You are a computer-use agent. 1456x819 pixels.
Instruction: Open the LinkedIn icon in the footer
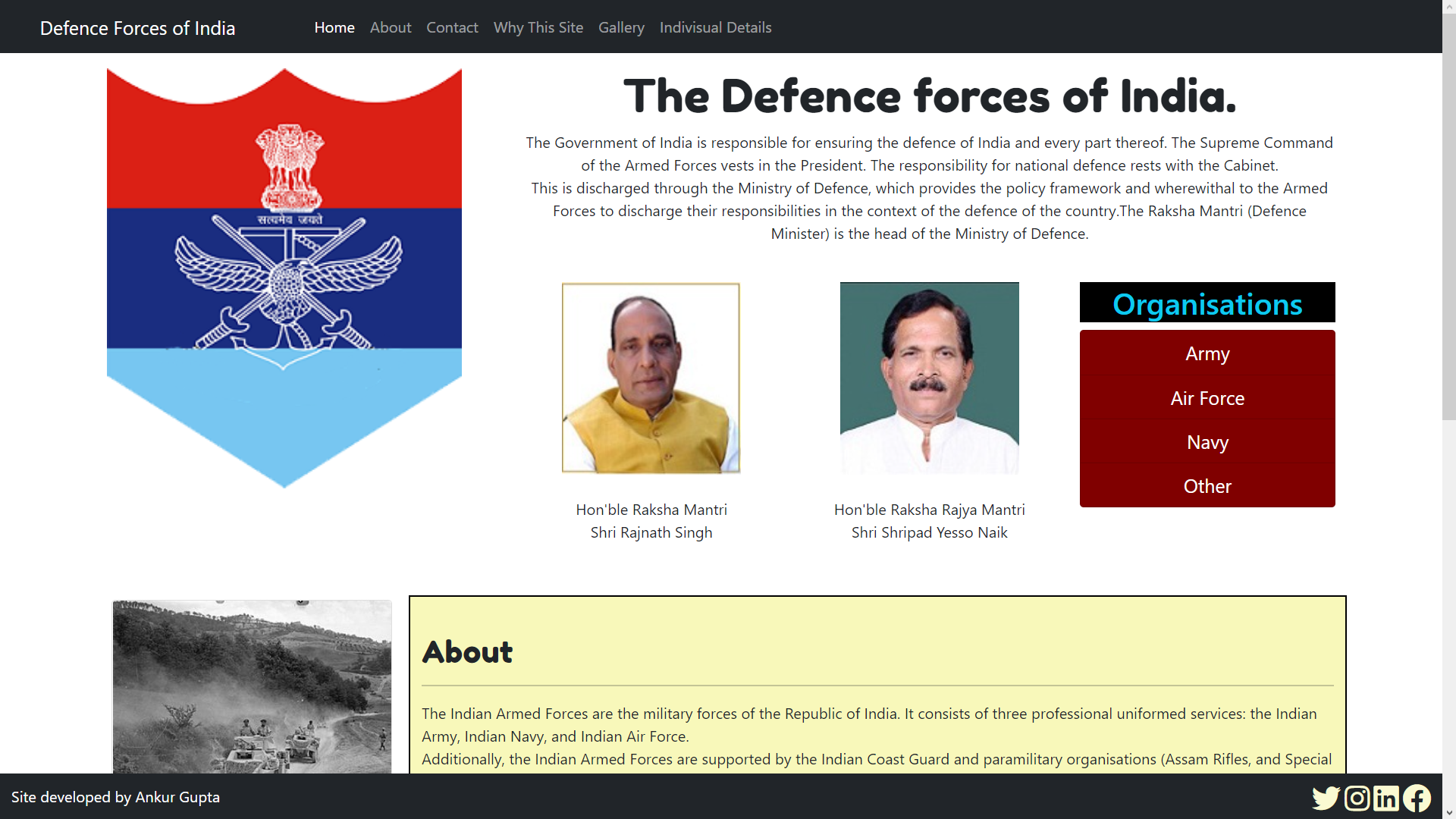coord(1387,798)
